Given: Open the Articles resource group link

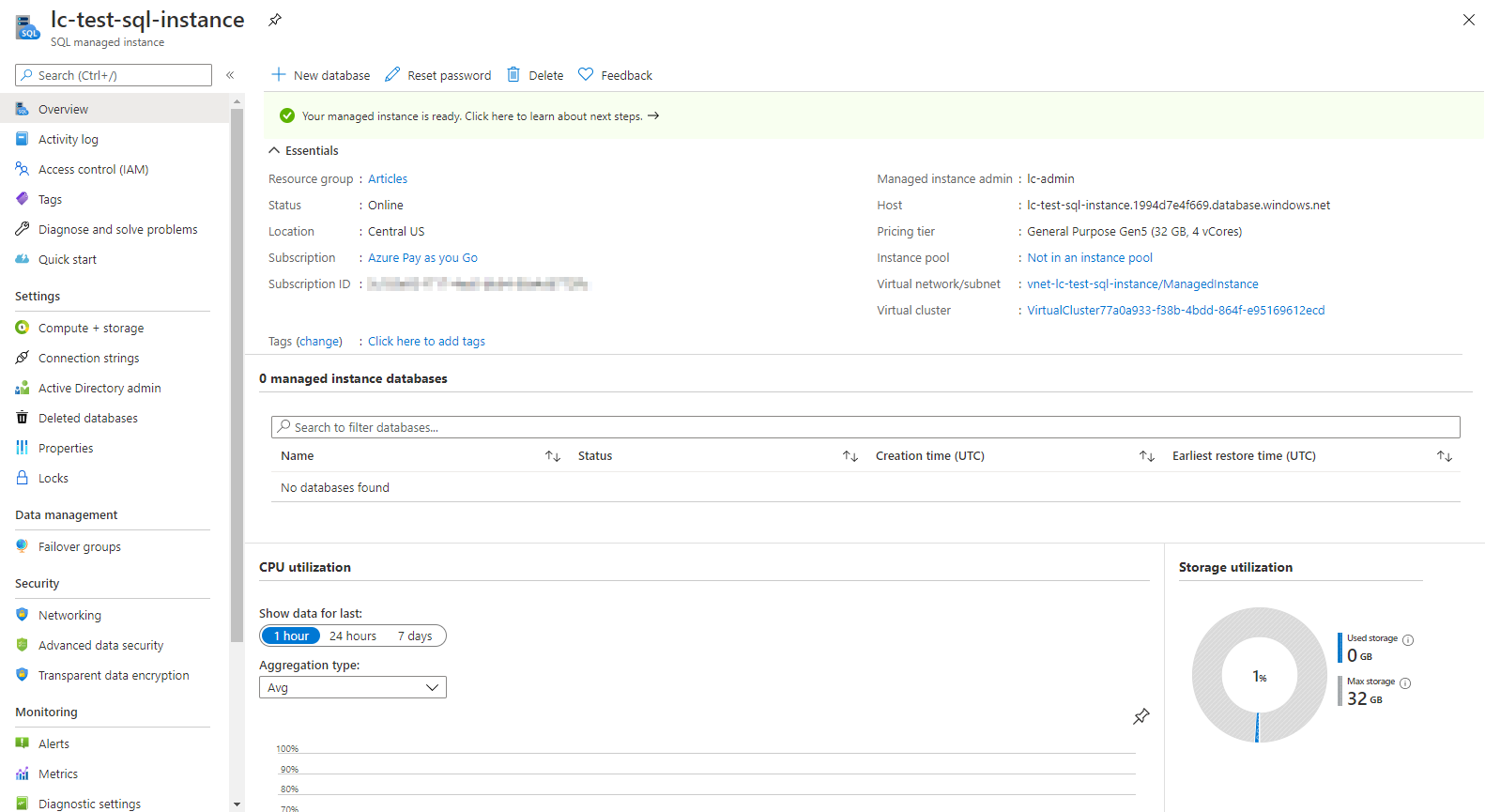Looking at the screenshot, I should (388, 178).
